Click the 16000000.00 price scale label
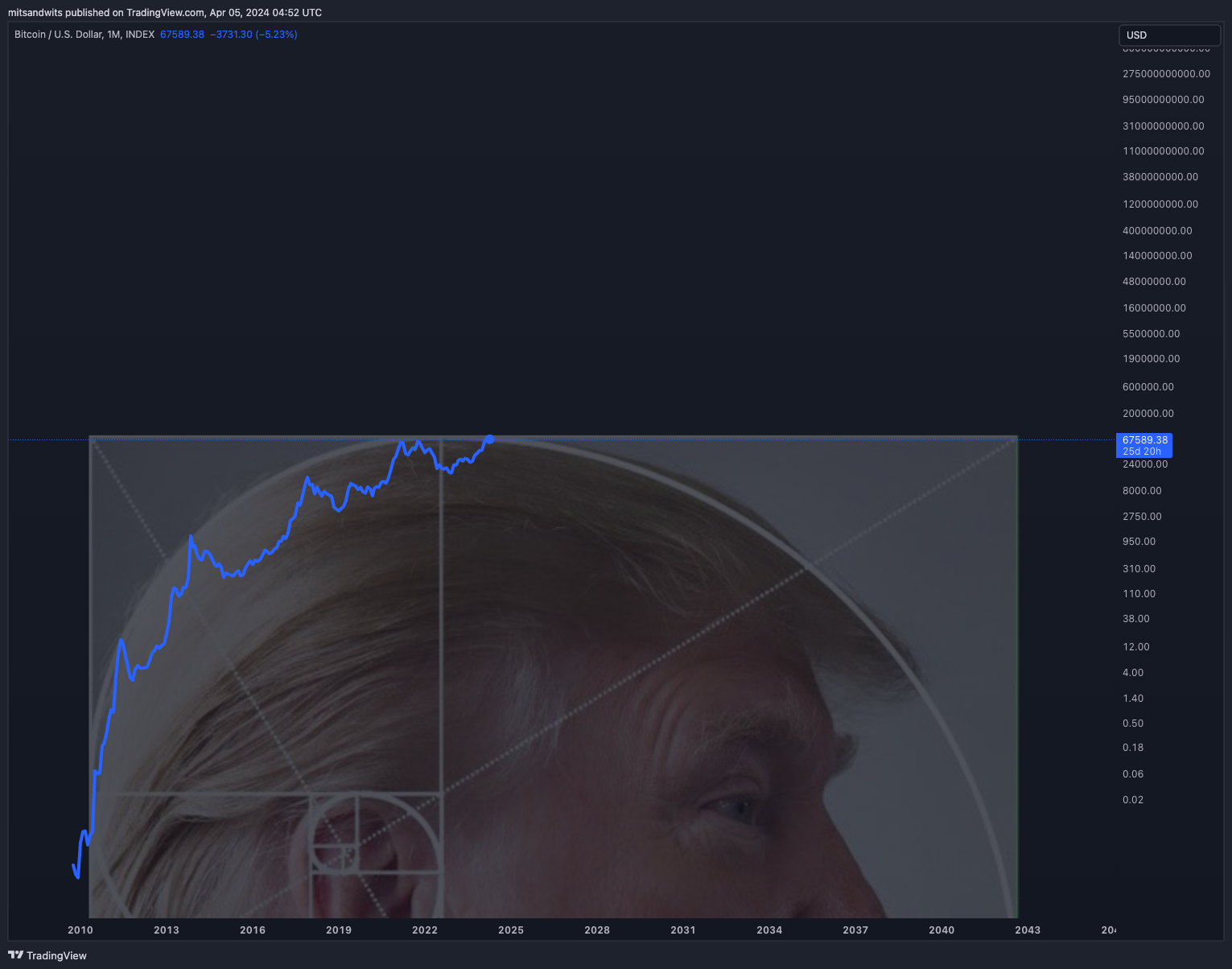The height and width of the screenshot is (969, 1232). [1154, 307]
